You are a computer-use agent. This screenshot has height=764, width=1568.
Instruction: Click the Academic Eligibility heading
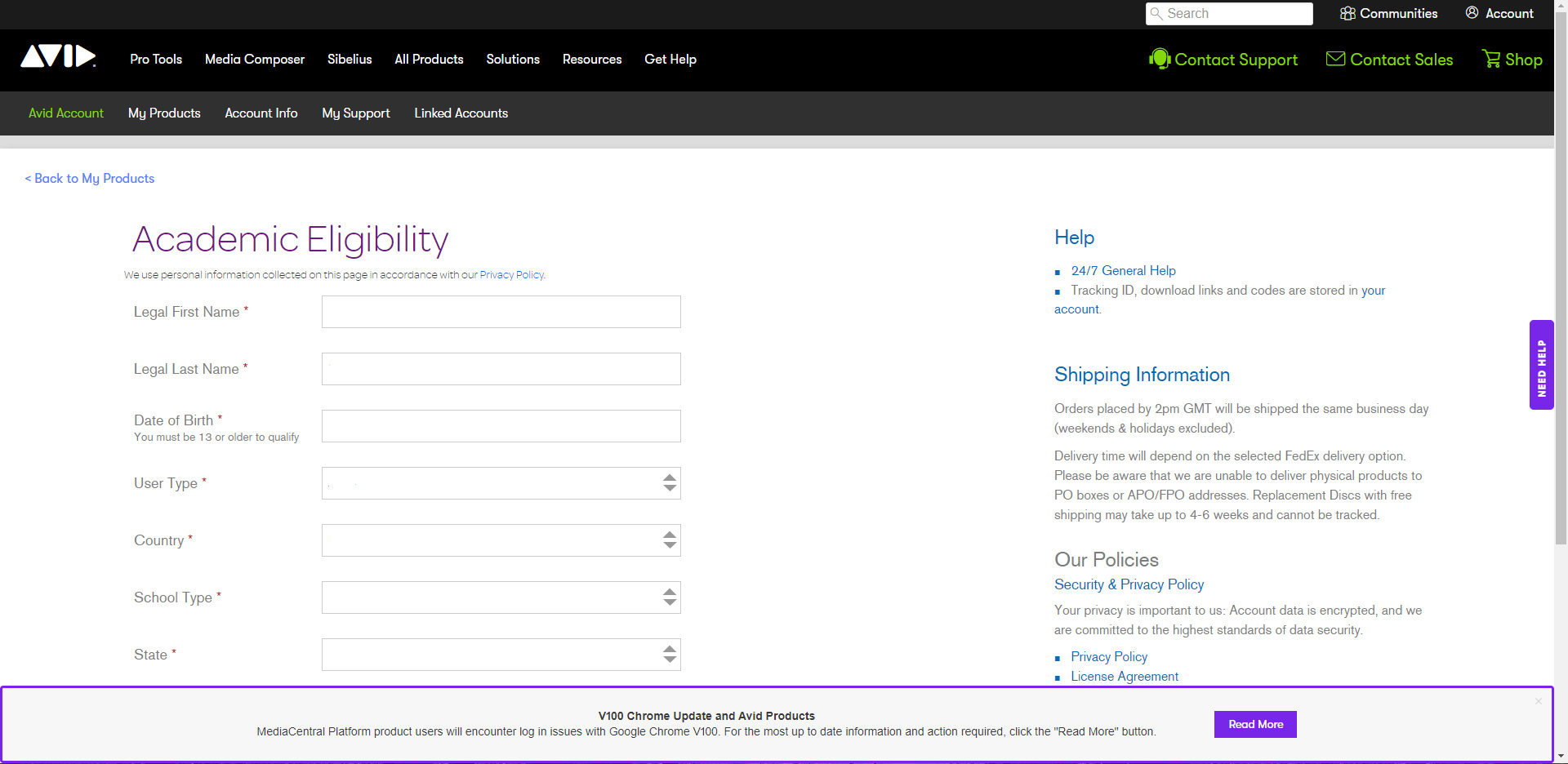click(x=291, y=240)
